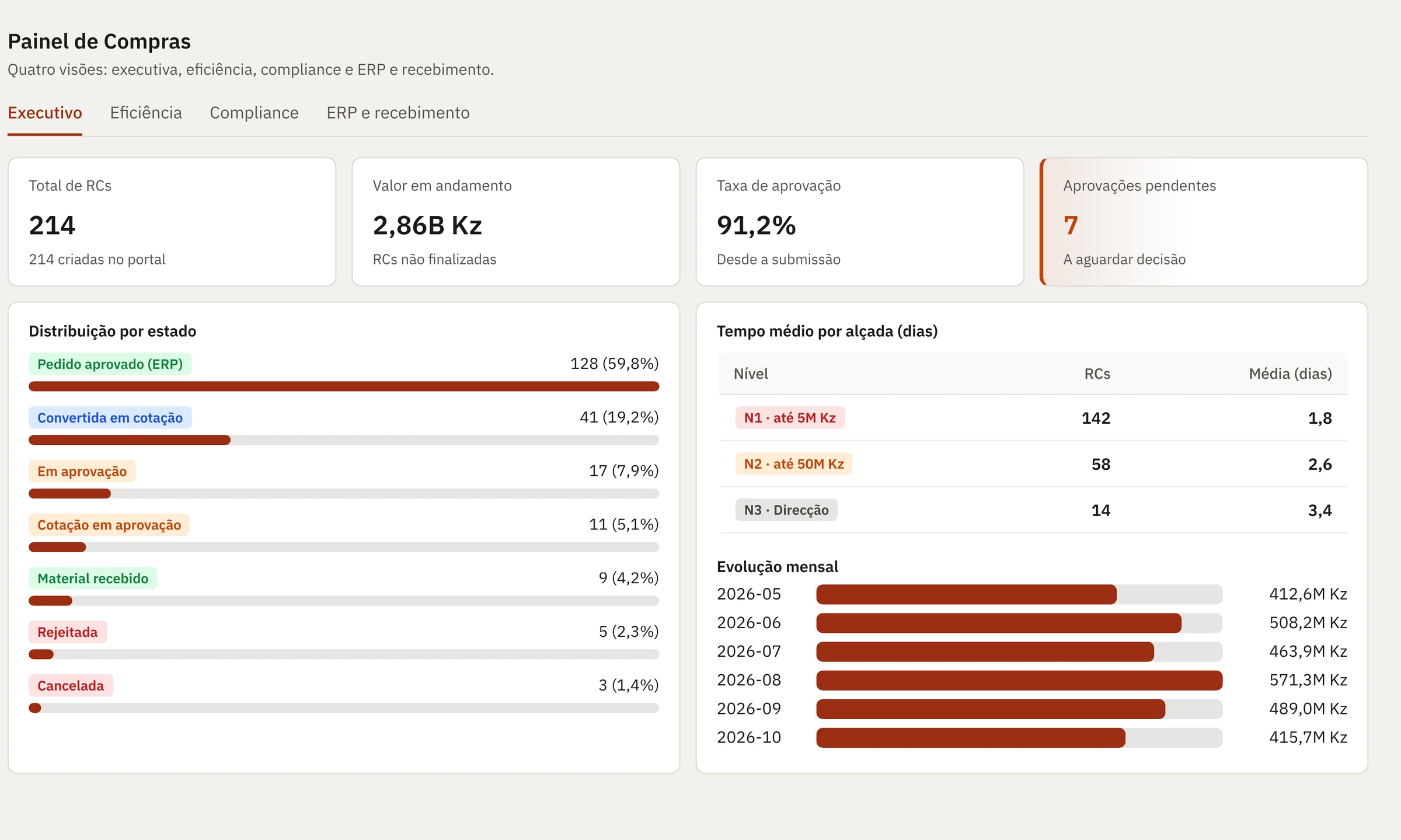Select the Compliance tab
This screenshot has width=1401, height=840.
[x=254, y=113]
